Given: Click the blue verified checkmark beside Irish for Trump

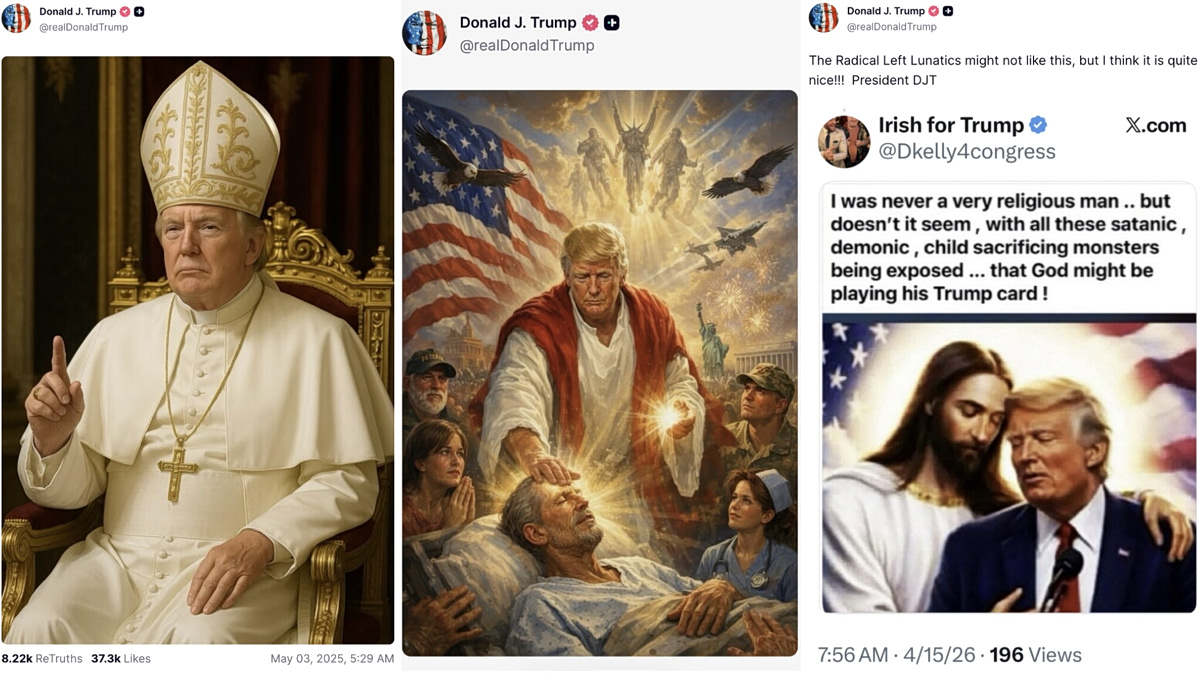Looking at the screenshot, I should (1038, 125).
